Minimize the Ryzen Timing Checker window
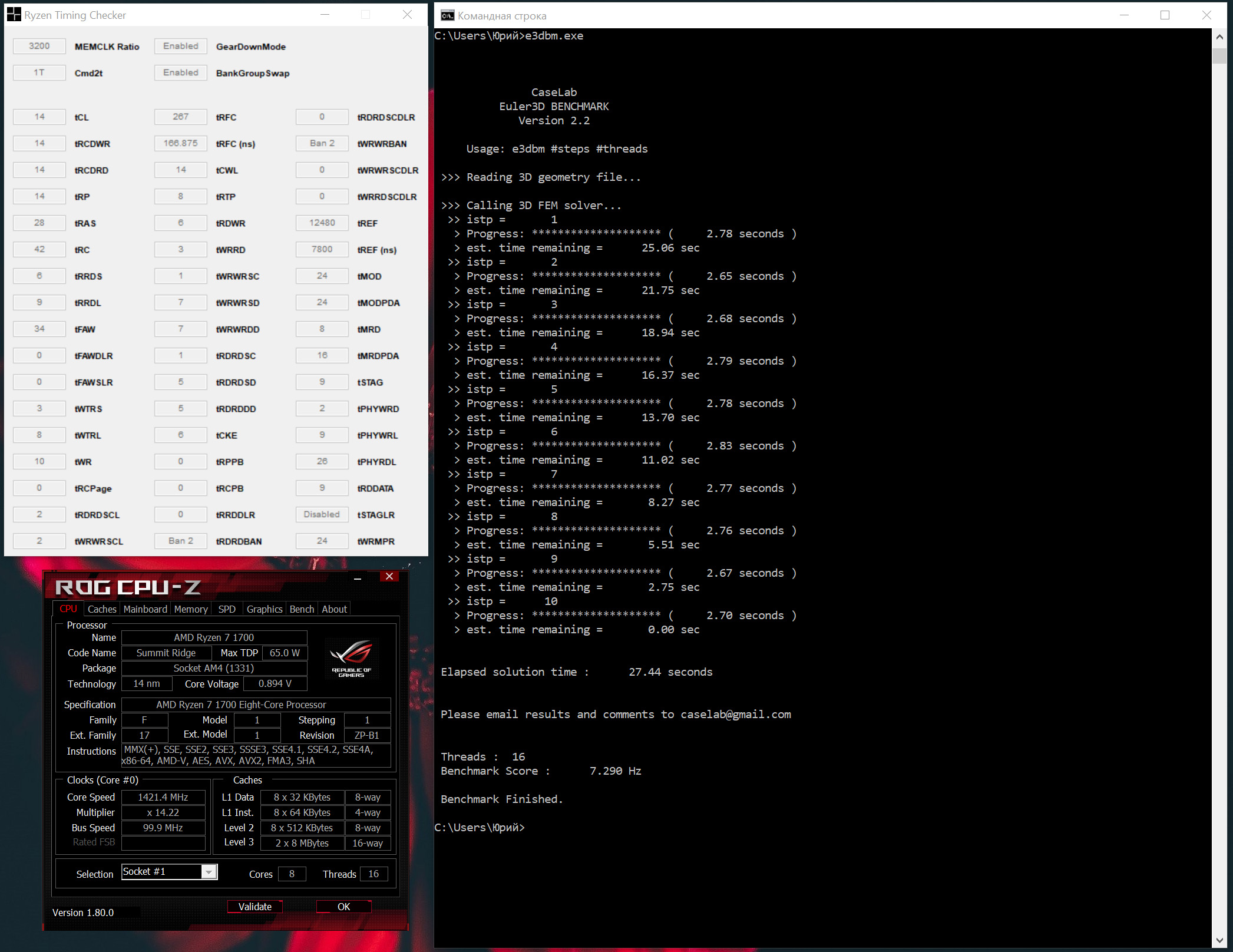This screenshot has height=952, width=1233. point(325,15)
